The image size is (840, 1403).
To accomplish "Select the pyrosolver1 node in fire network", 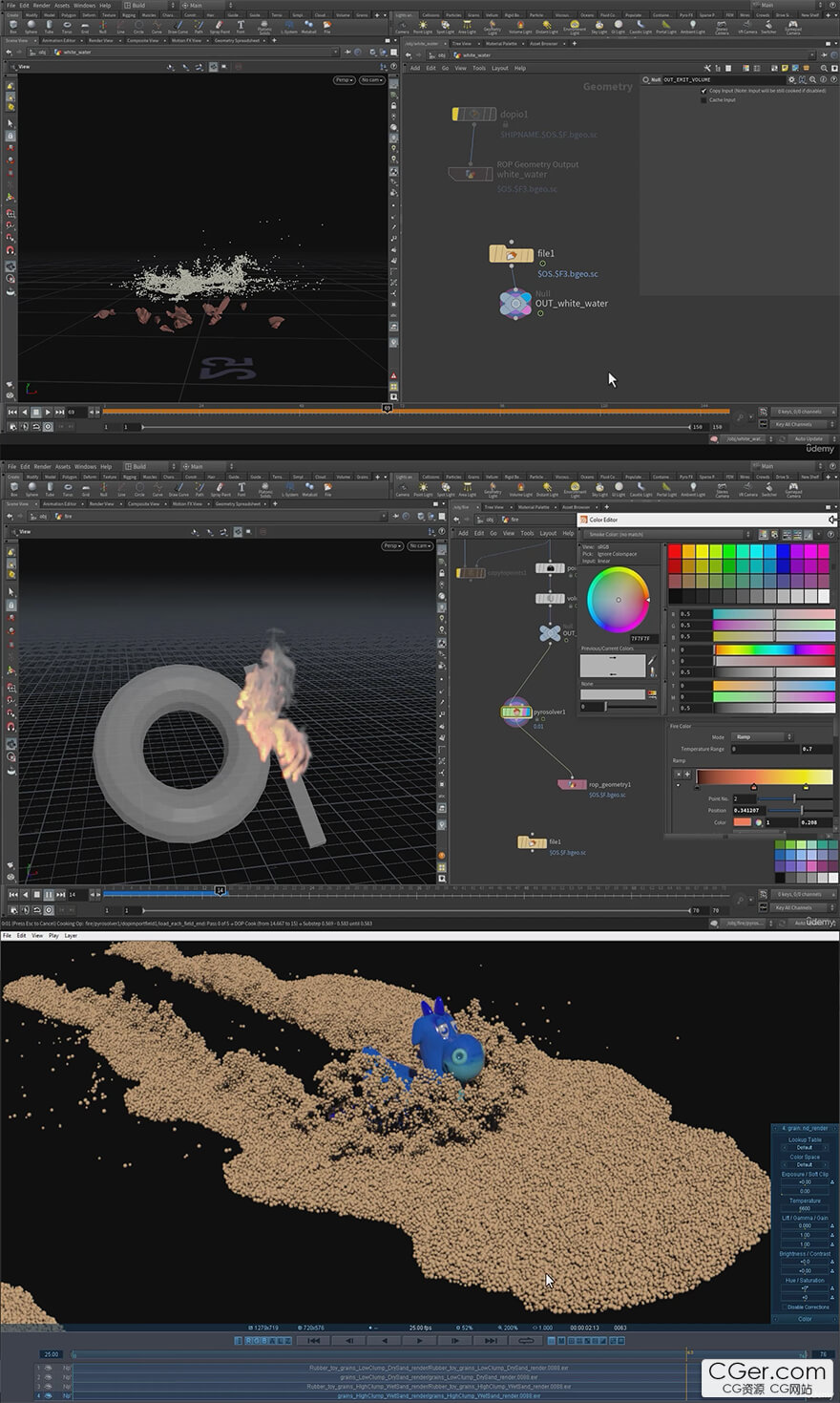I will coord(516,712).
